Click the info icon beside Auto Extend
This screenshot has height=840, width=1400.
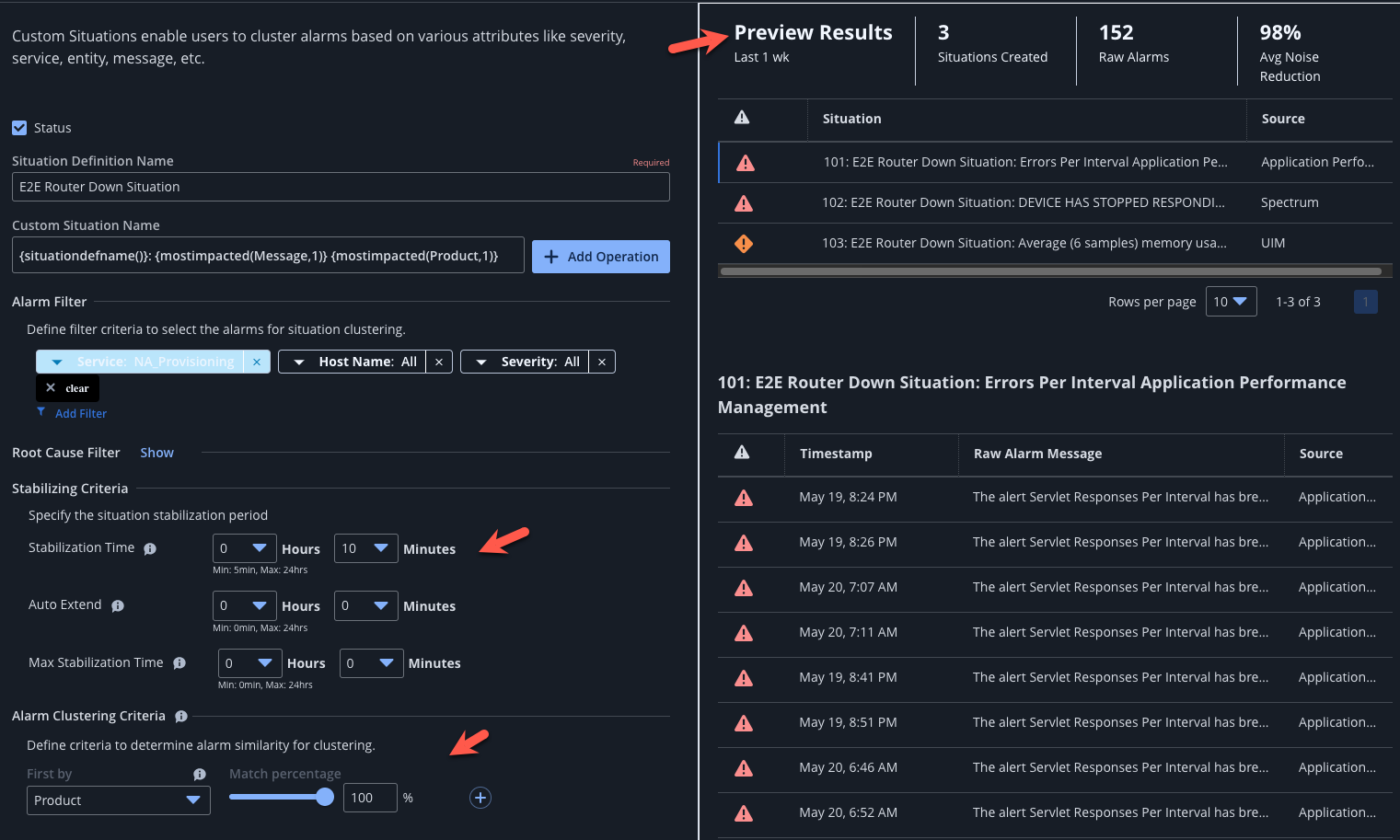pyautogui.click(x=116, y=605)
